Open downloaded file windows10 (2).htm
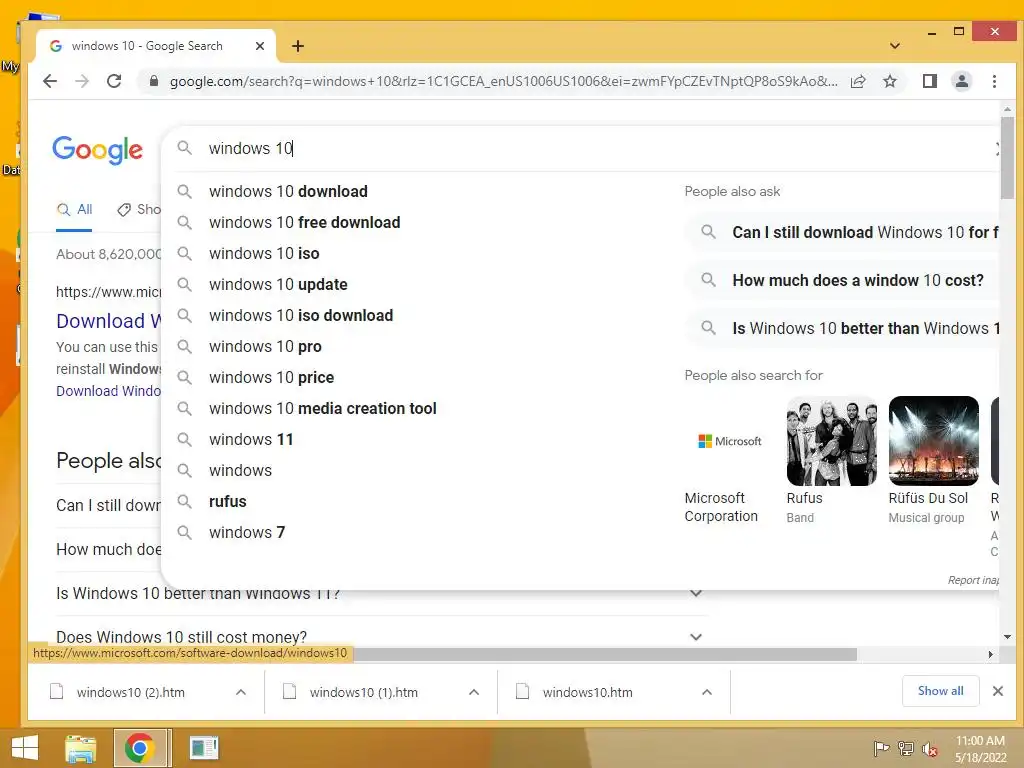 (131, 692)
